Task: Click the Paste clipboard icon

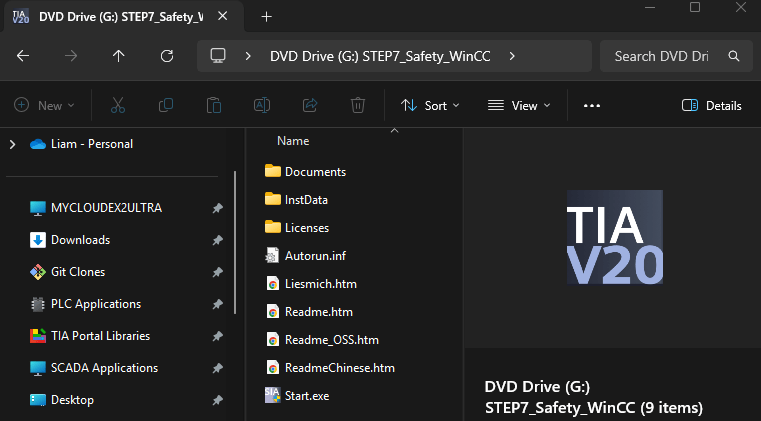Action: pos(214,105)
